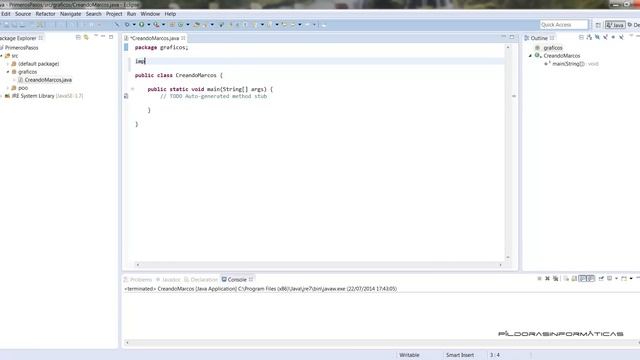Toggle Show Console on standard error change
The image size is (640, 360).
(591, 278)
